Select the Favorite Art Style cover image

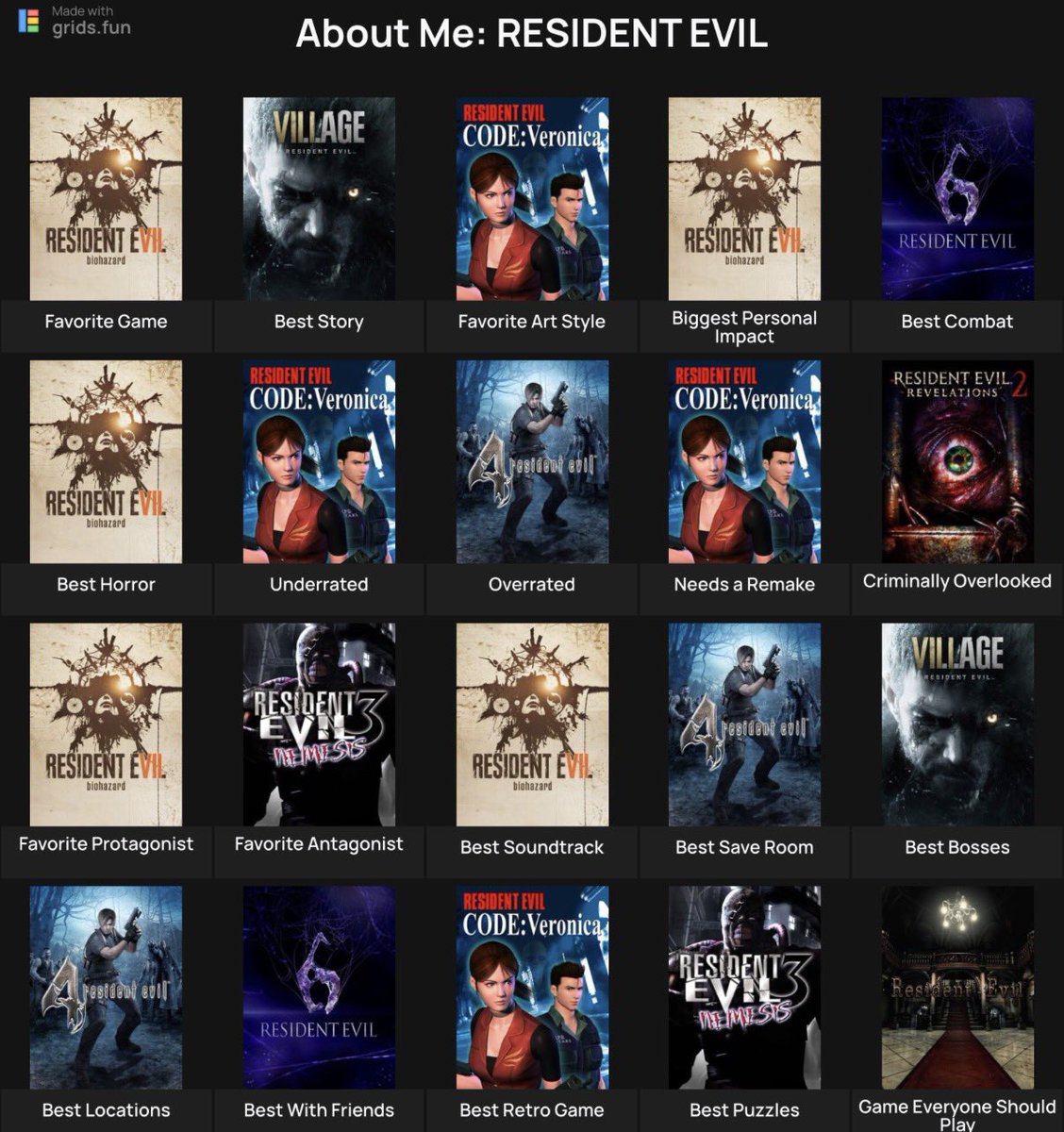[532, 199]
